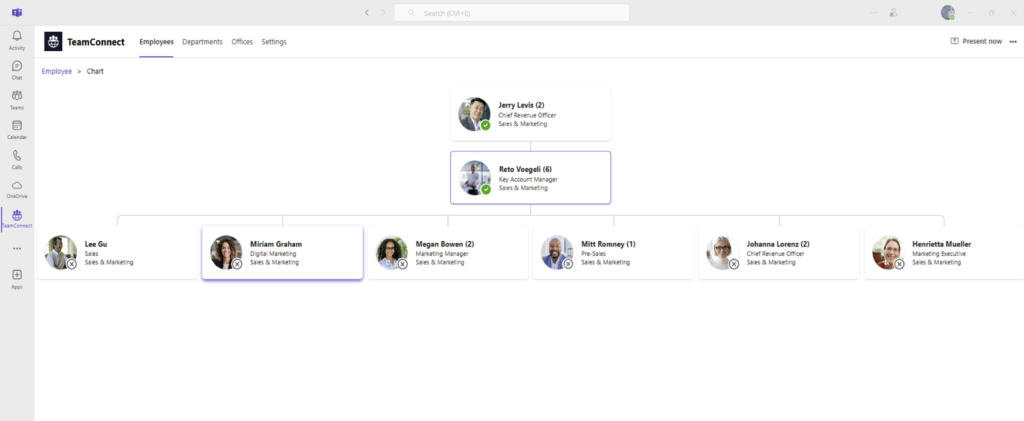The height and width of the screenshot is (421, 1024).
Task: Click Henrietta Mueller's profile photo
Action: (x=888, y=252)
